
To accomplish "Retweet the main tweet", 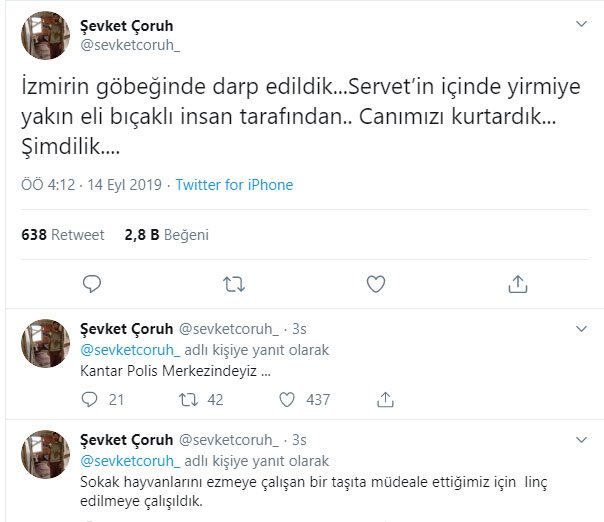I will tap(234, 284).
